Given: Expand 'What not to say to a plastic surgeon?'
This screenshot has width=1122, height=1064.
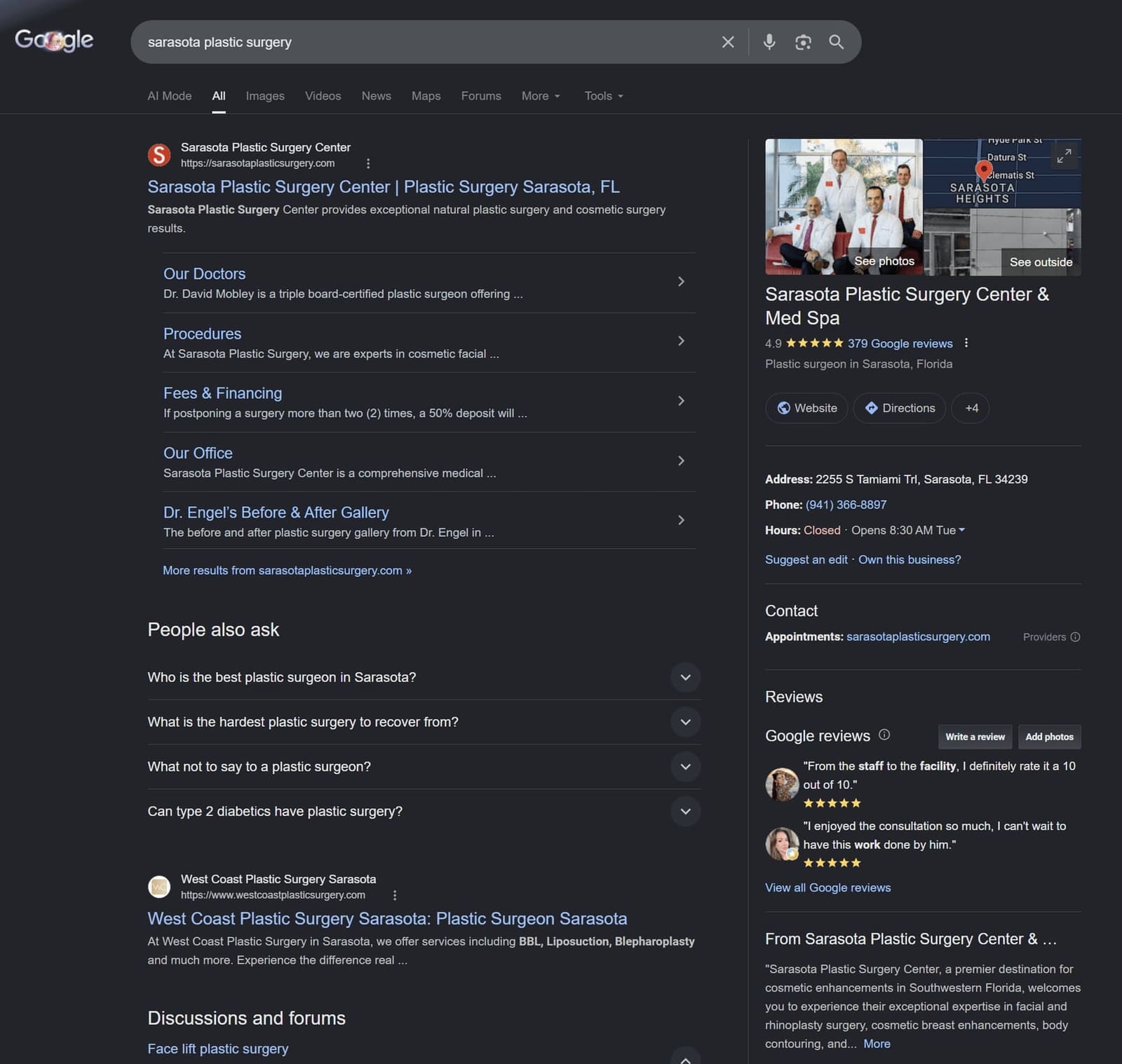Looking at the screenshot, I should [x=424, y=767].
